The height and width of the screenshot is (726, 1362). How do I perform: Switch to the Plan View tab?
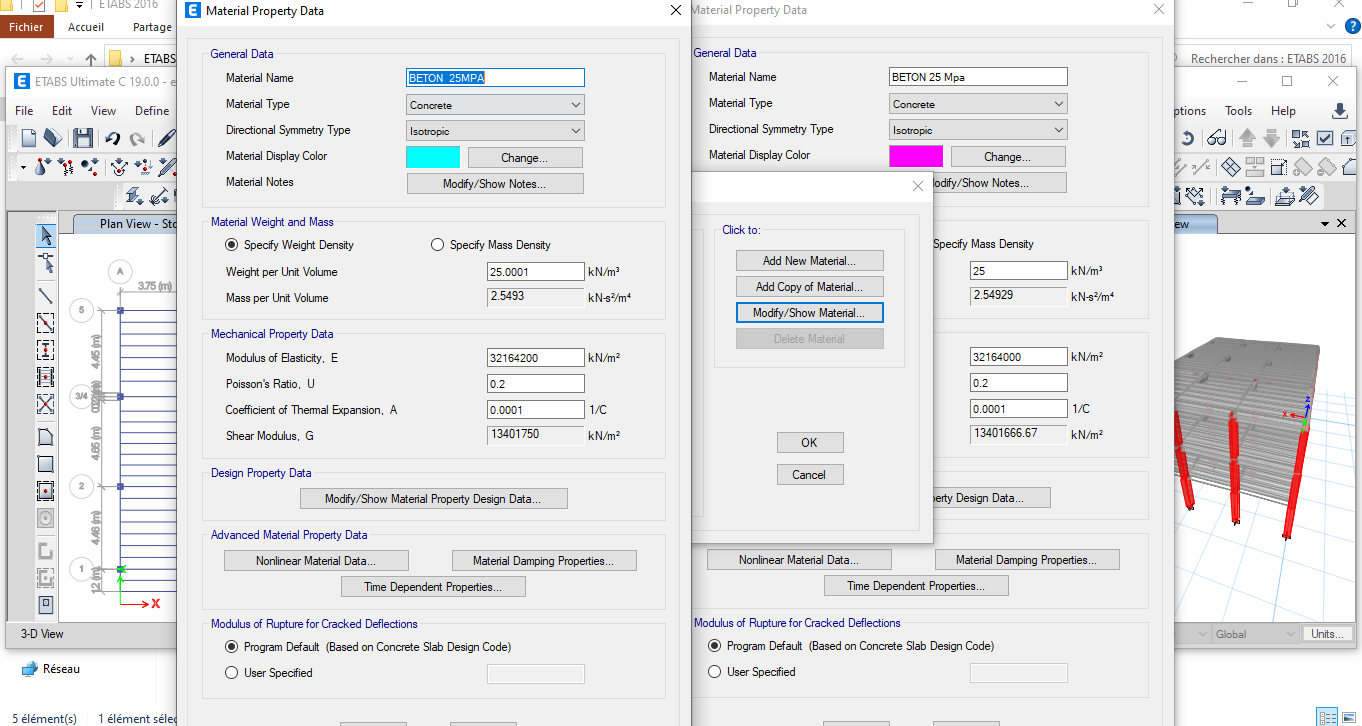(x=125, y=224)
